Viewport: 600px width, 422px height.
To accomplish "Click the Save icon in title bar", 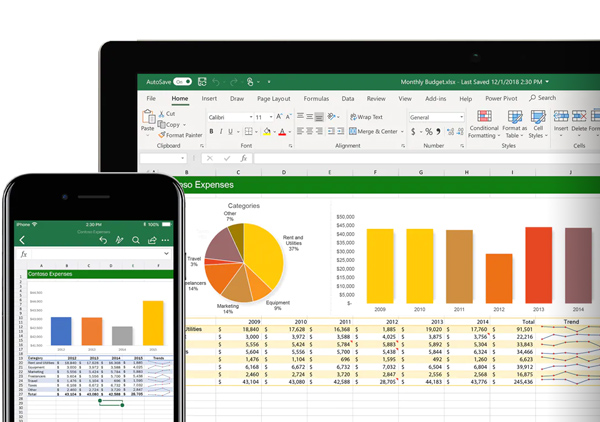I will [202, 81].
